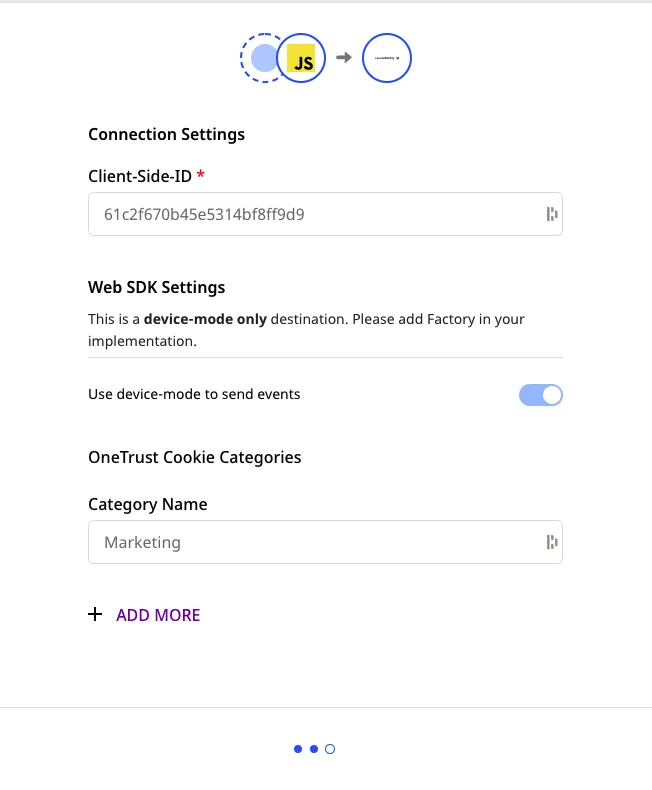The image size is (652, 790).
Task: Click the ADD MORE link
Action: [158, 615]
